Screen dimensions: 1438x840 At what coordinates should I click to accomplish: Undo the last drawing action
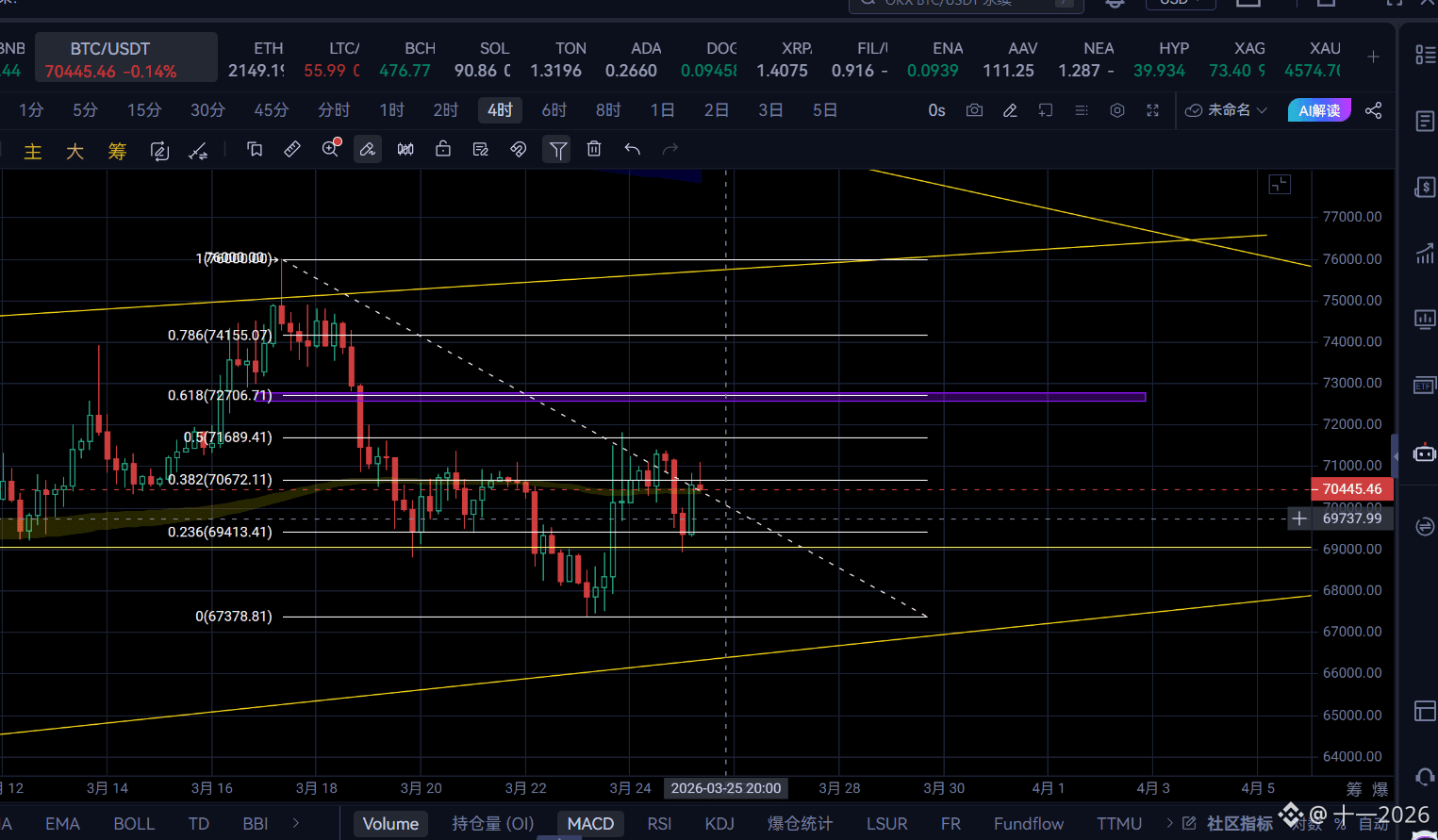[x=633, y=149]
